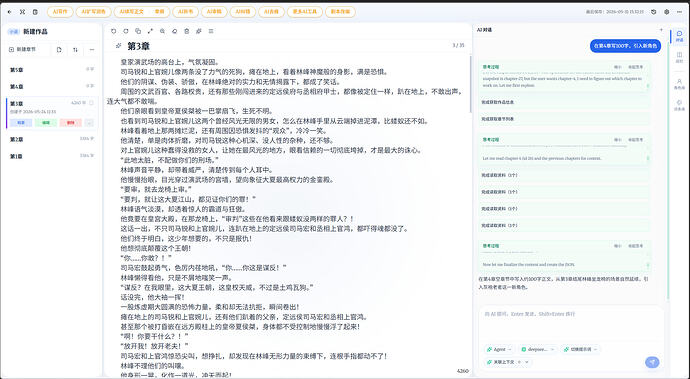Redo the edit in the editor toolbar

(x=126, y=31)
